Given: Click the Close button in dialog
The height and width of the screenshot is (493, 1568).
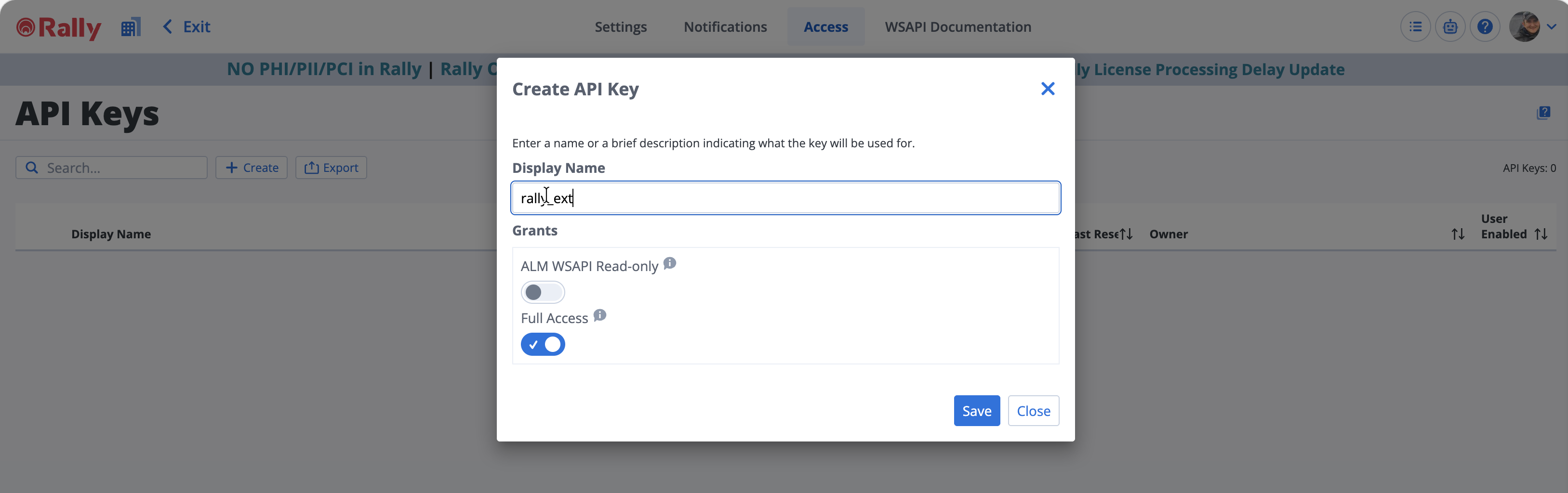Looking at the screenshot, I should (x=1033, y=411).
